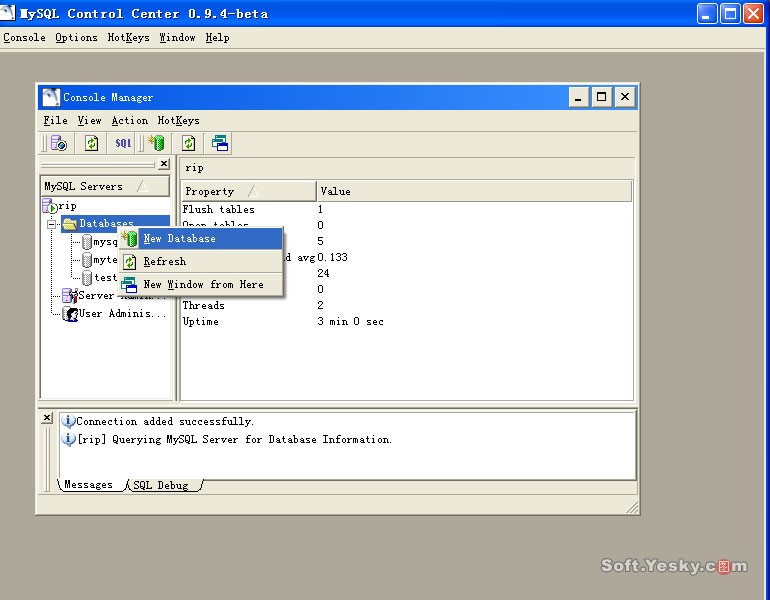Minimize the MySQL Control Center window
This screenshot has width=770, height=600.
[x=706, y=14]
